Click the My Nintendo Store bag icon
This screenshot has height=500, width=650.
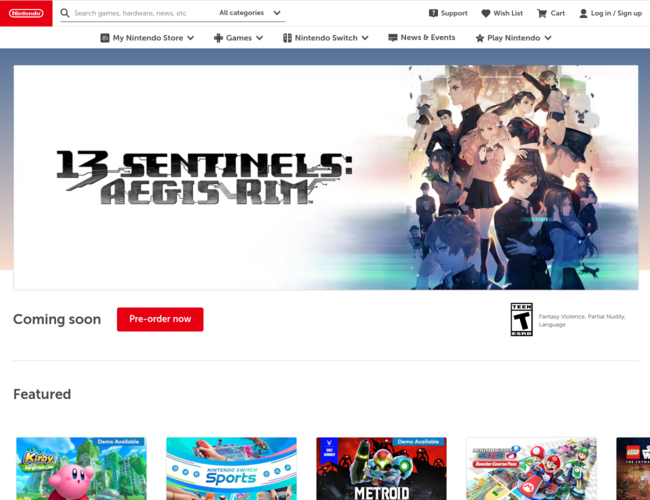[105, 38]
